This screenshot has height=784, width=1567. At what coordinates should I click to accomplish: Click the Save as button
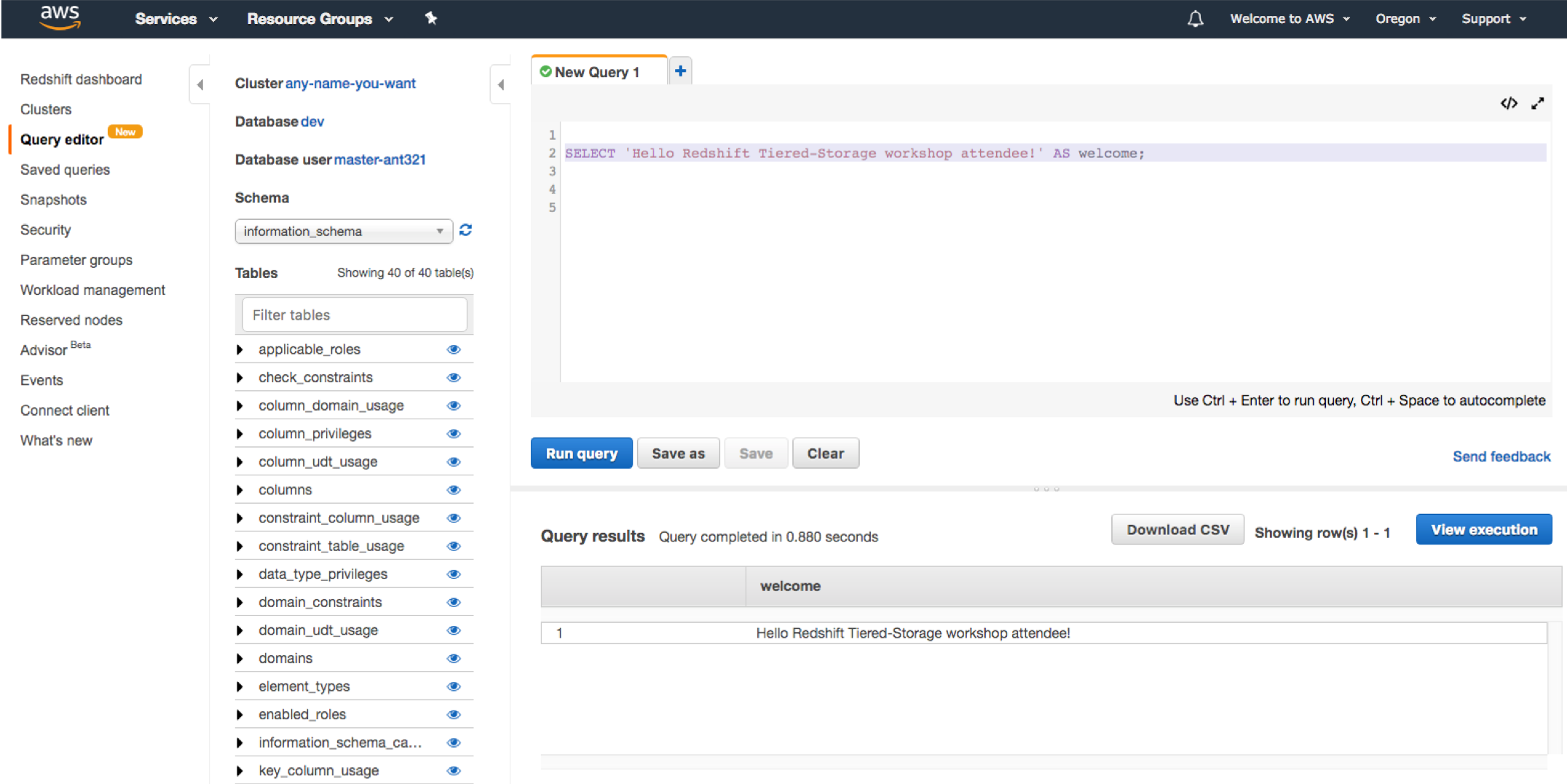point(678,454)
